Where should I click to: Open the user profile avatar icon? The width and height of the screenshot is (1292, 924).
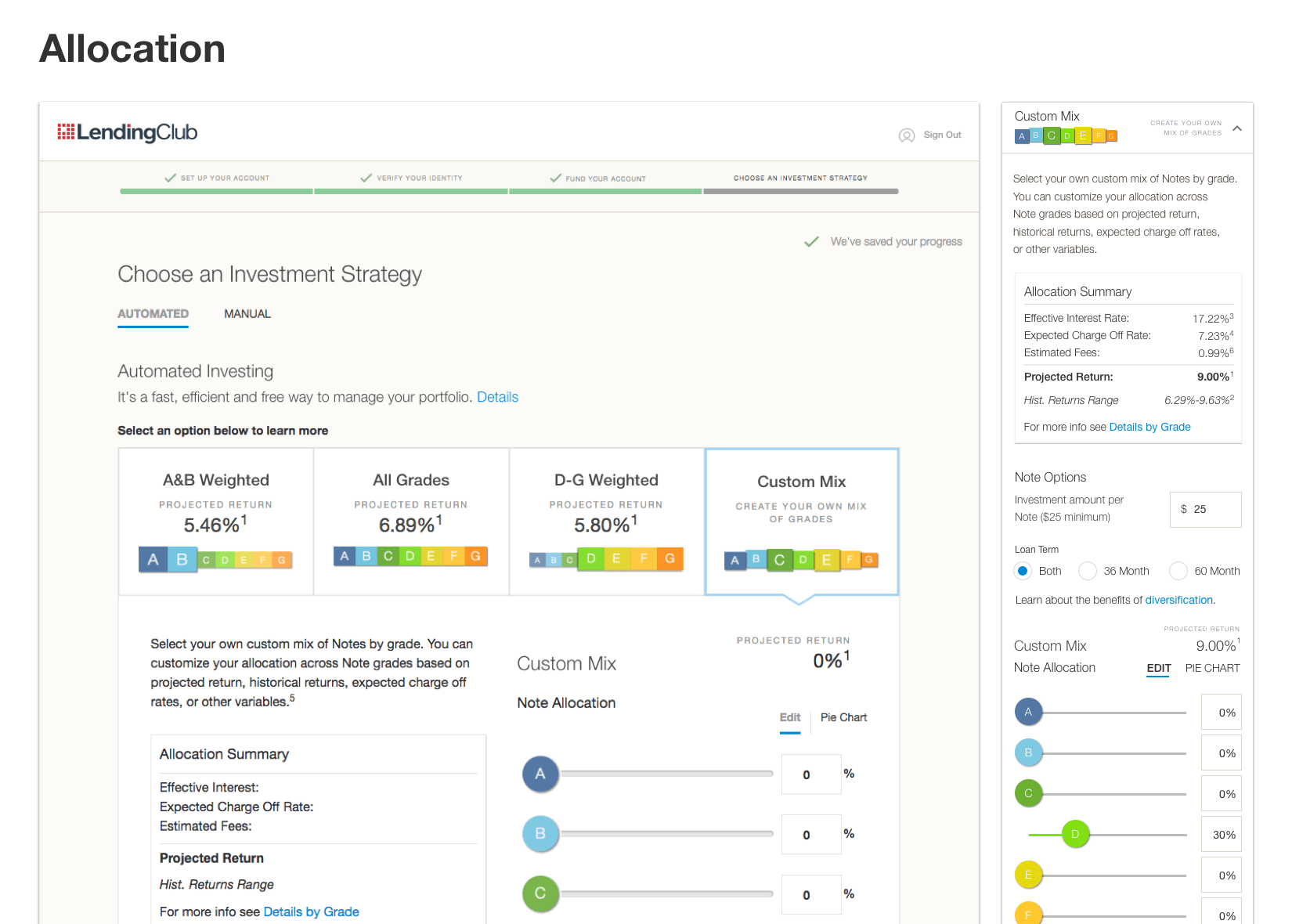[x=907, y=135]
